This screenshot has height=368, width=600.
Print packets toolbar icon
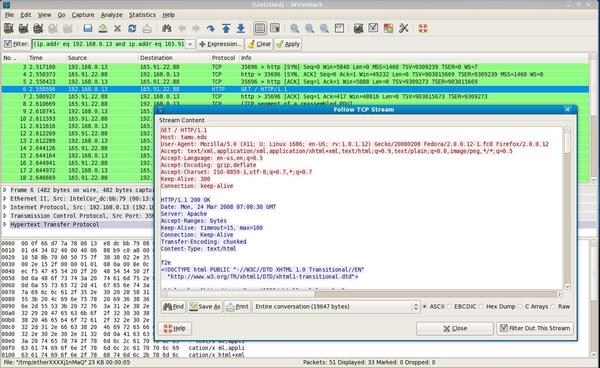[x=147, y=28]
